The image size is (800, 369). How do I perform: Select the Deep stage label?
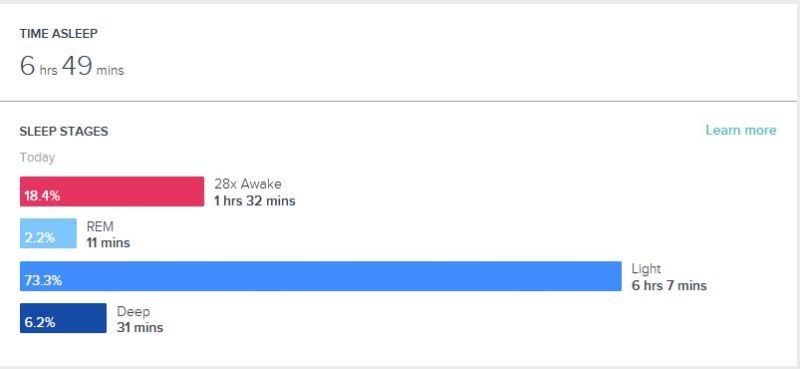[133, 311]
